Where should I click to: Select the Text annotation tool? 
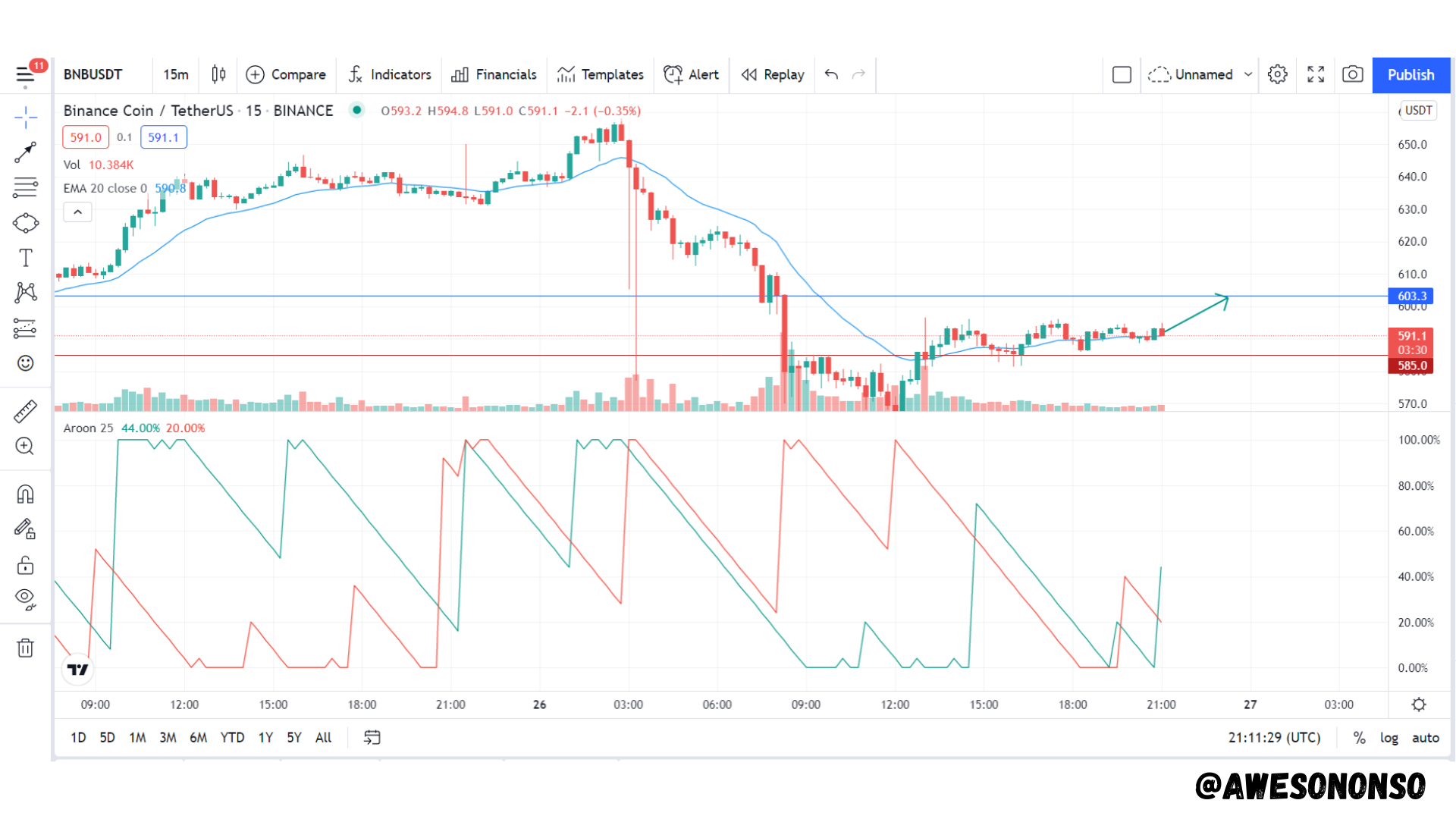tap(25, 258)
